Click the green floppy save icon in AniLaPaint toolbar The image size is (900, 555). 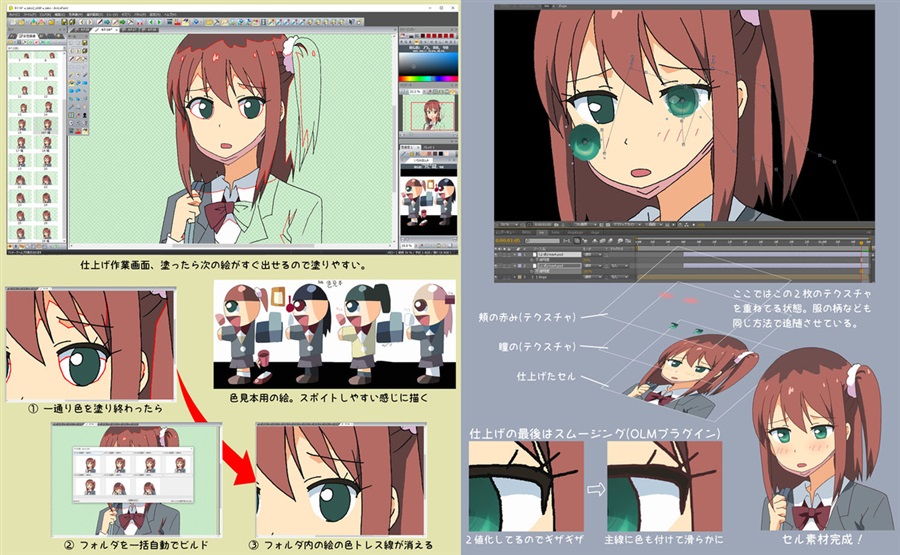[x=64, y=22]
